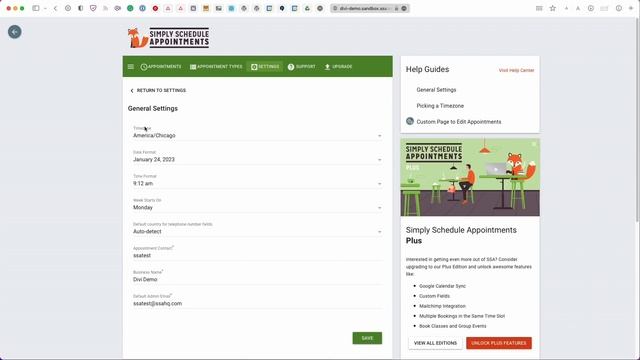Screen dimensions: 640x360
Task: Click View All Editions button
Action: pyautogui.click(x=435, y=343)
